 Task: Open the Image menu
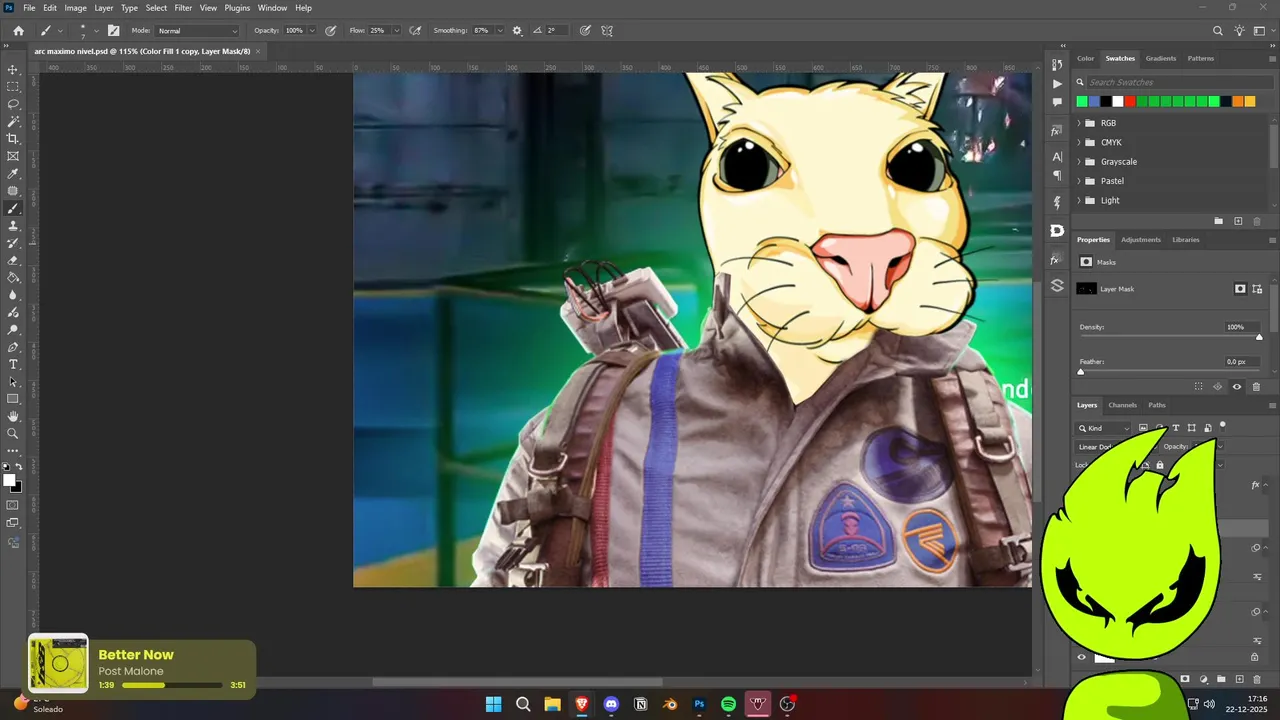pyautogui.click(x=76, y=8)
